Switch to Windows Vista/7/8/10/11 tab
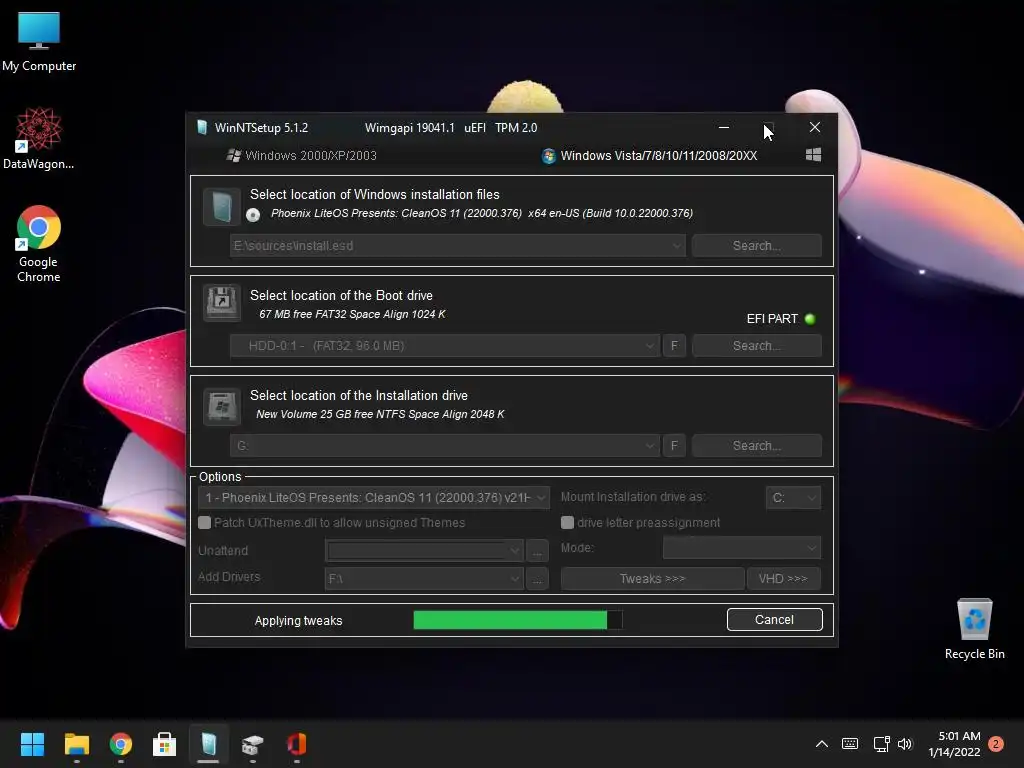The height and width of the screenshot is (768, 1024). point(650,155)
